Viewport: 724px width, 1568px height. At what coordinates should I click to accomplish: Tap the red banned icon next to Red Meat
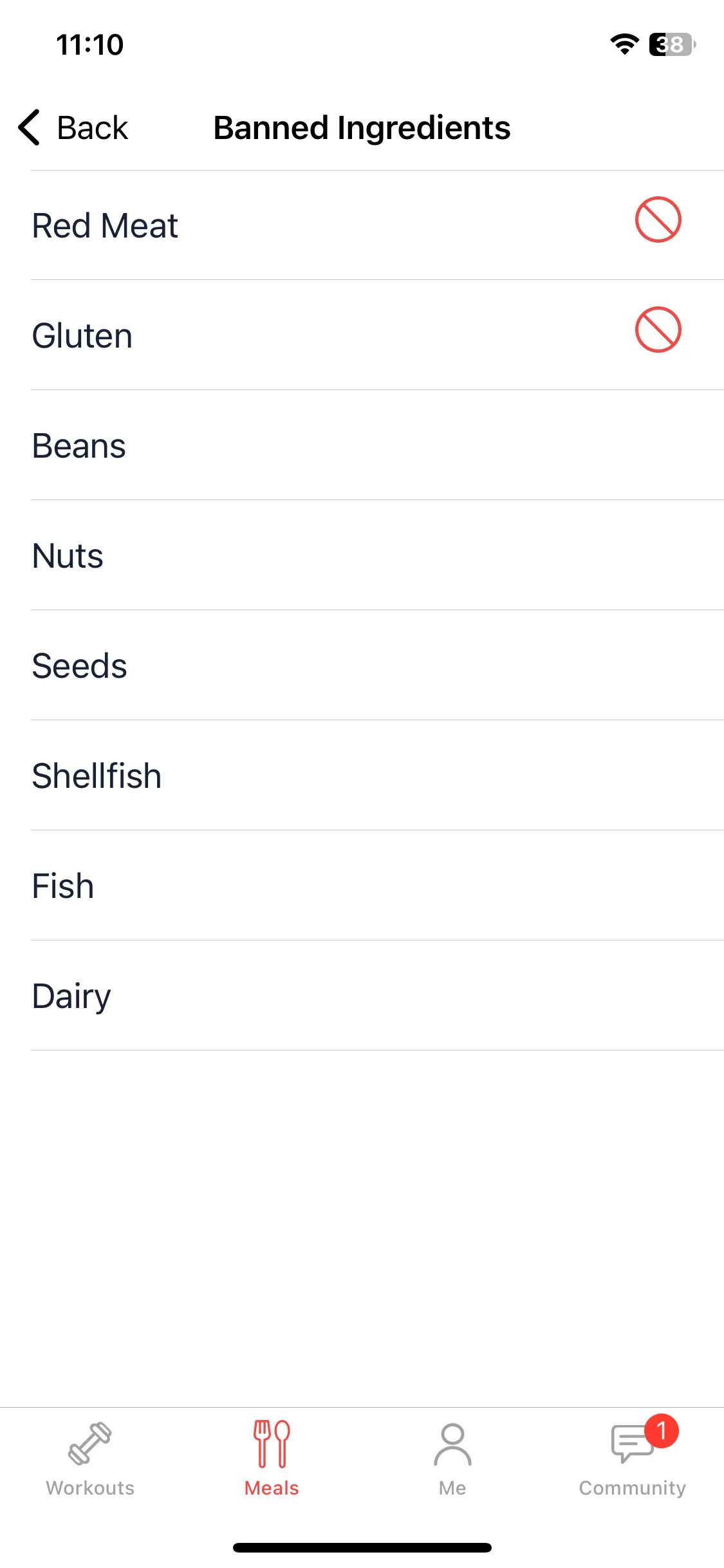click(658, 220)
